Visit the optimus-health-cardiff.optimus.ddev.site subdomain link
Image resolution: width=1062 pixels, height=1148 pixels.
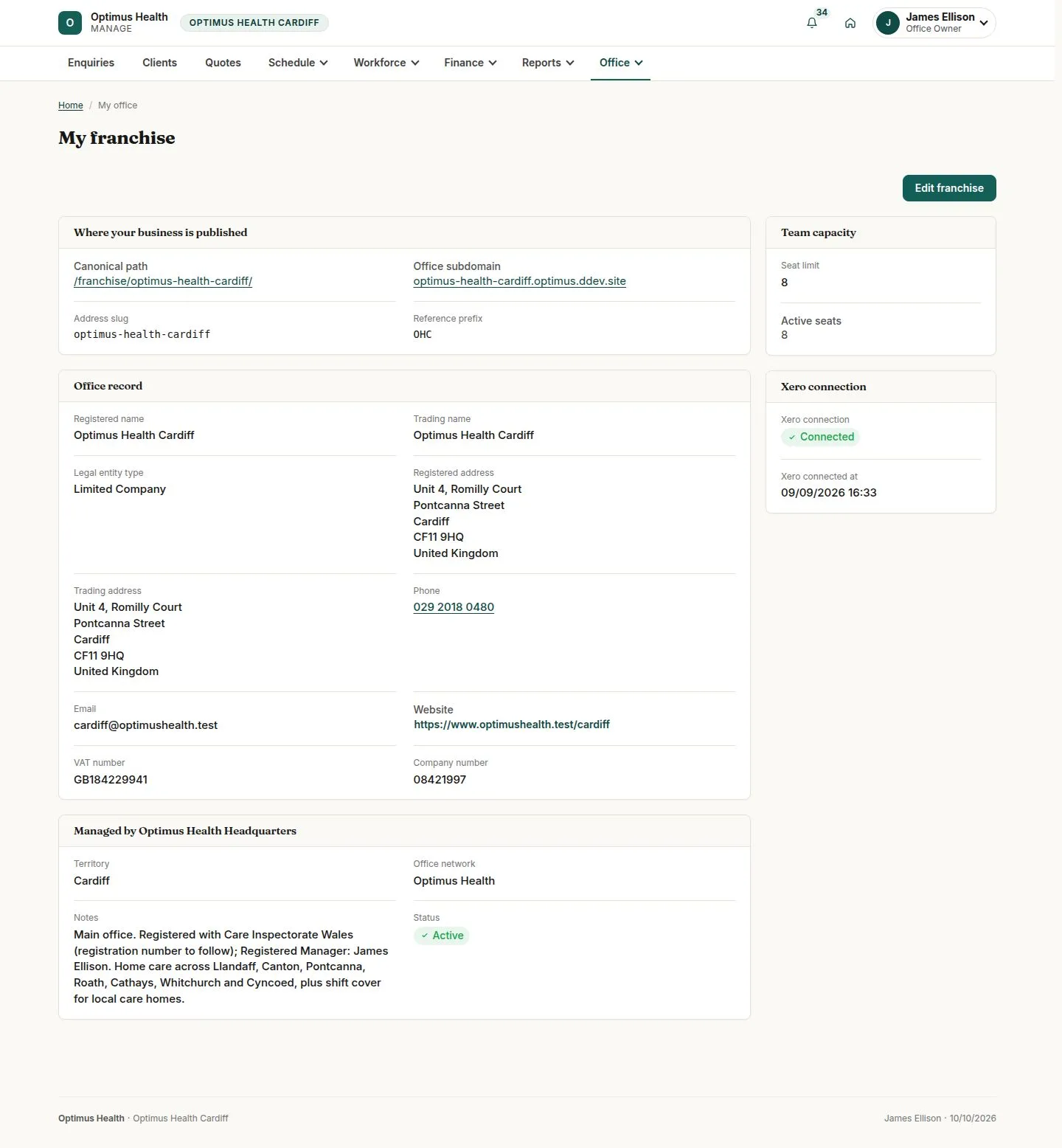coord(519,281)
